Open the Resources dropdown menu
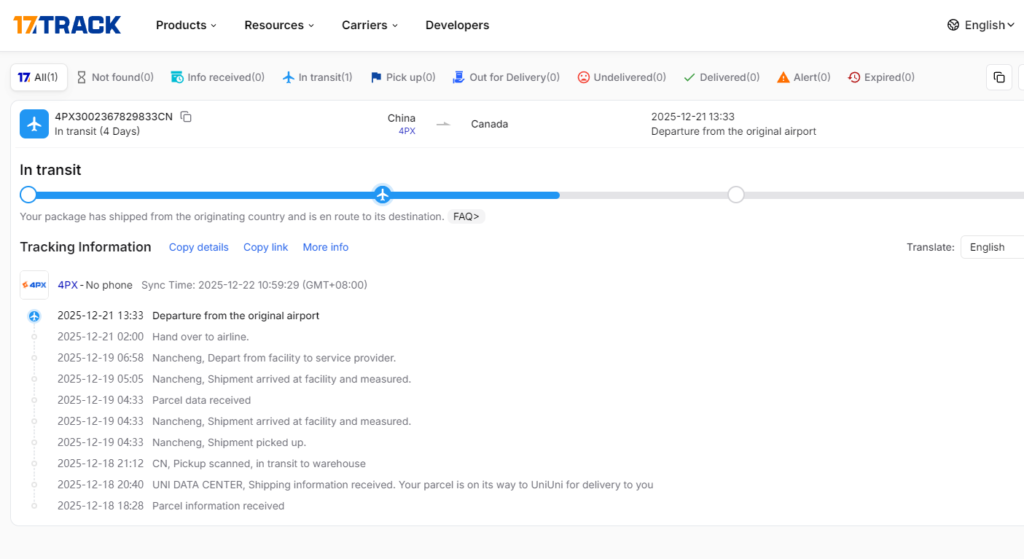Image resolution: width=1024 pixels, height=559 pixels. [x=279, y=25]
